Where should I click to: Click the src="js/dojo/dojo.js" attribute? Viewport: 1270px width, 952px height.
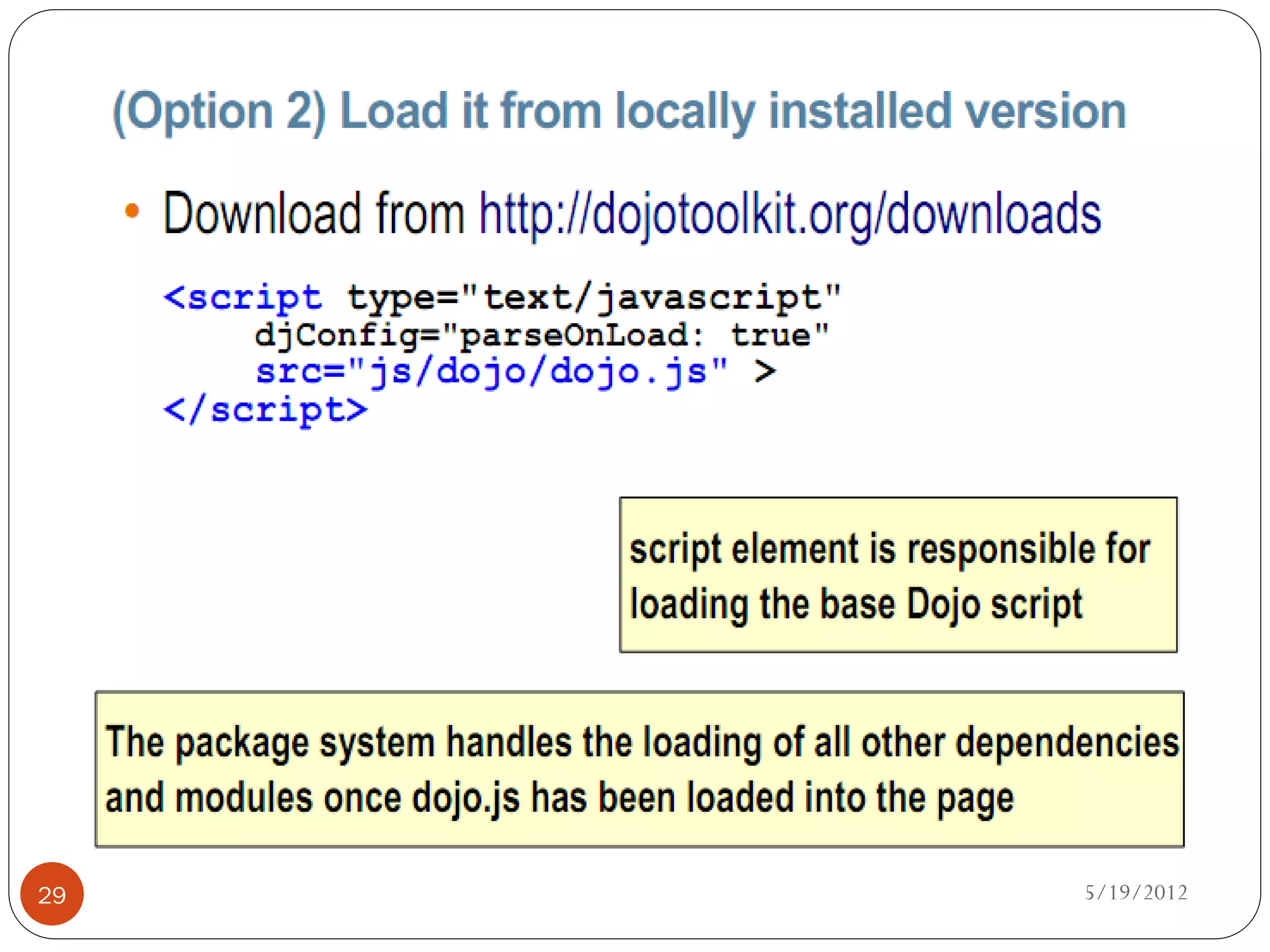pos(491,372)
